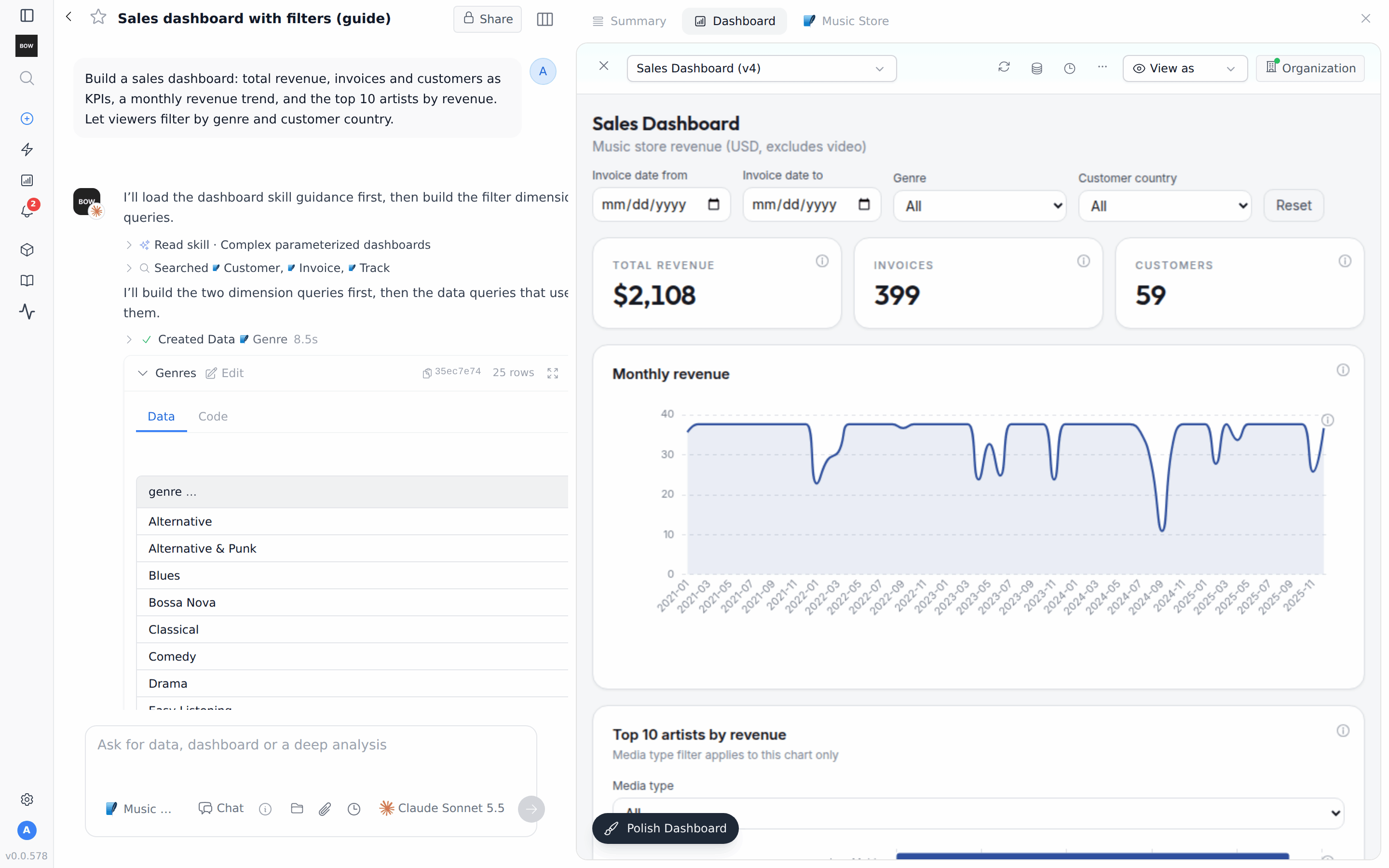Image resolution: width=1389 pixels, height=868 pixels.
Task: Open dashboard version history clock icon
Action: click(x=1069, y=68)
